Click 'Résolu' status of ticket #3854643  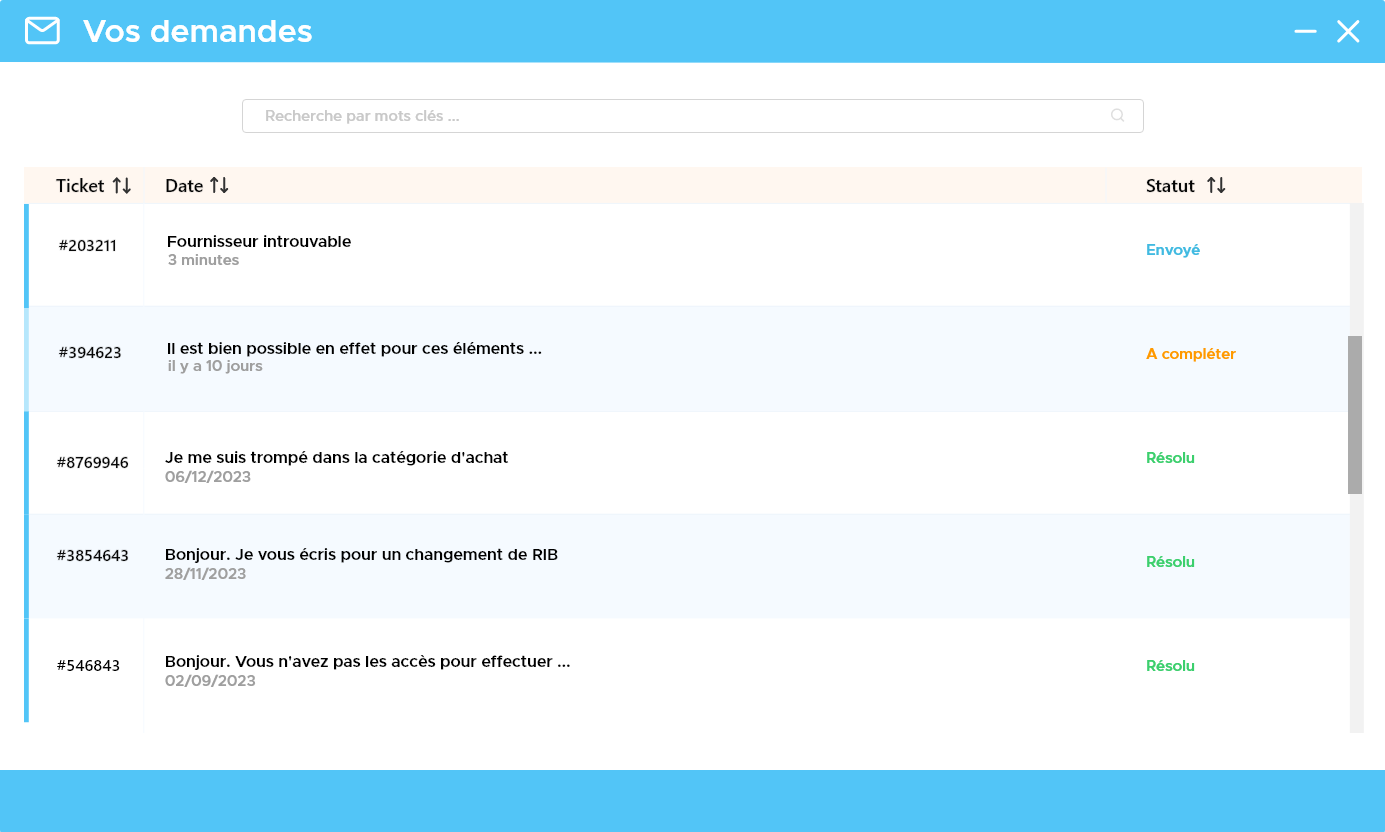pos(1170,562)
